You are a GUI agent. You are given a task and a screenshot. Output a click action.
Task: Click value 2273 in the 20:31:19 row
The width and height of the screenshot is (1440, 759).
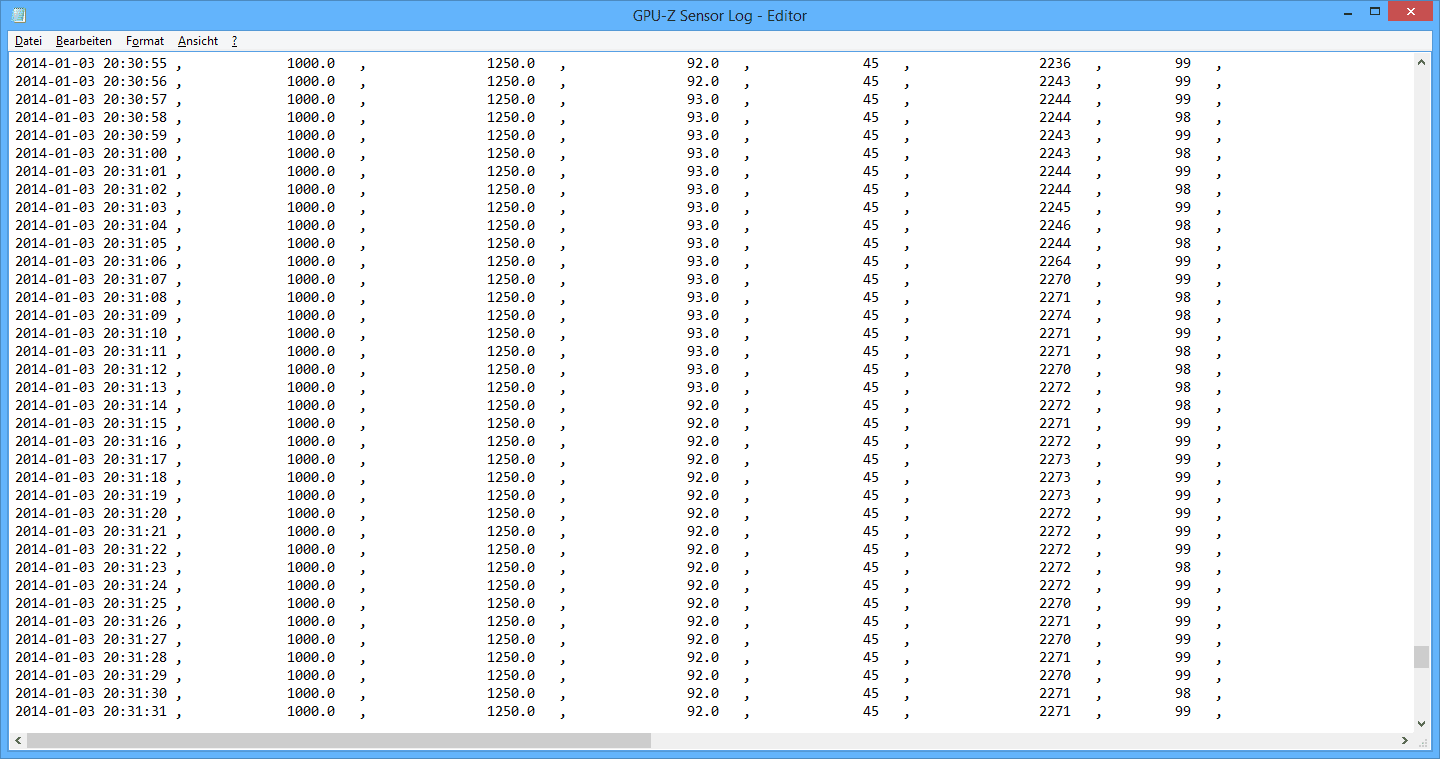[x=1055, y=495]
